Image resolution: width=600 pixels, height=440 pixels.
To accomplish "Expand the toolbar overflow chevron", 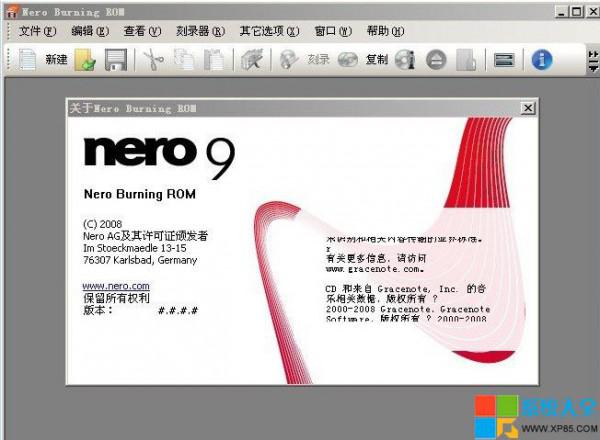I will (592, 60).
